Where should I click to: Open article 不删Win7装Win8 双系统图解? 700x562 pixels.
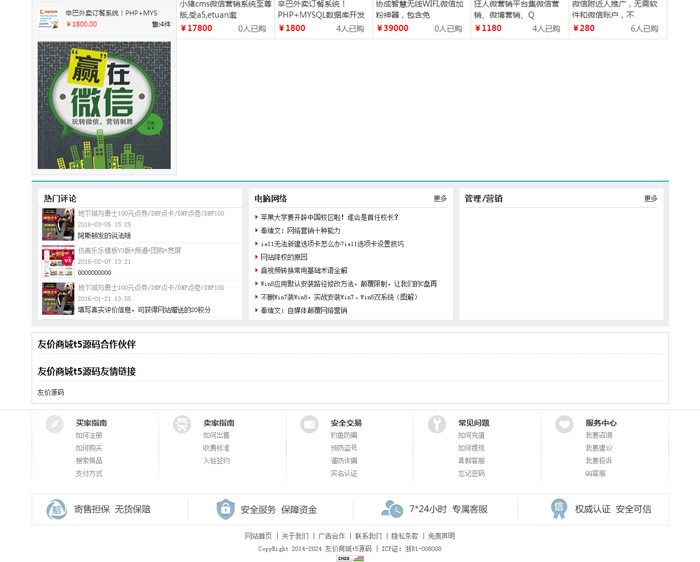(x=339, y=297)
